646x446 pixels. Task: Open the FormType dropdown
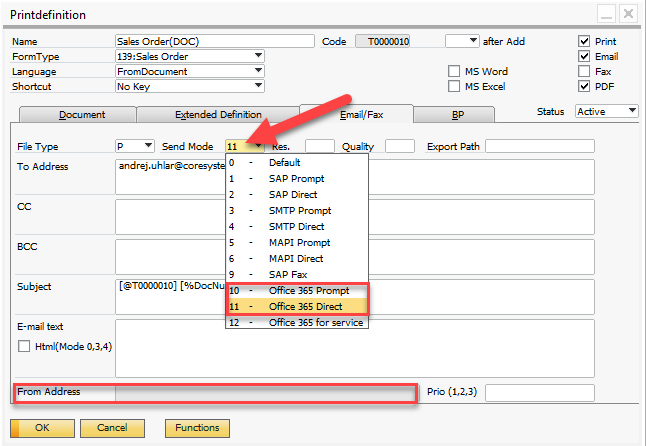coord(258,56)
